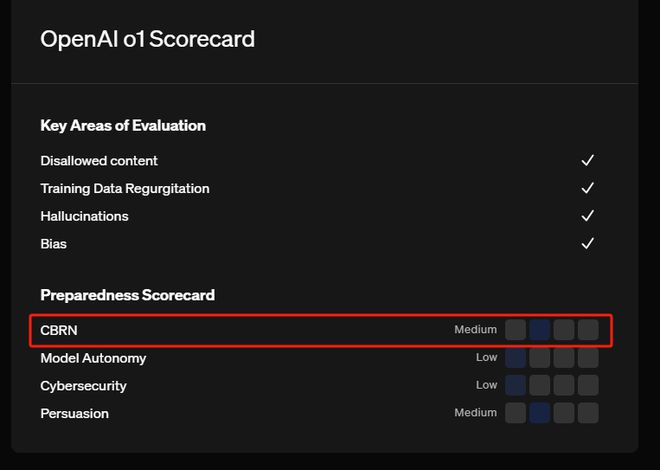The height and width of the screenshot is (470, 660).
Task: Click the checkmark beside Hallucinations
Action: 588,216
